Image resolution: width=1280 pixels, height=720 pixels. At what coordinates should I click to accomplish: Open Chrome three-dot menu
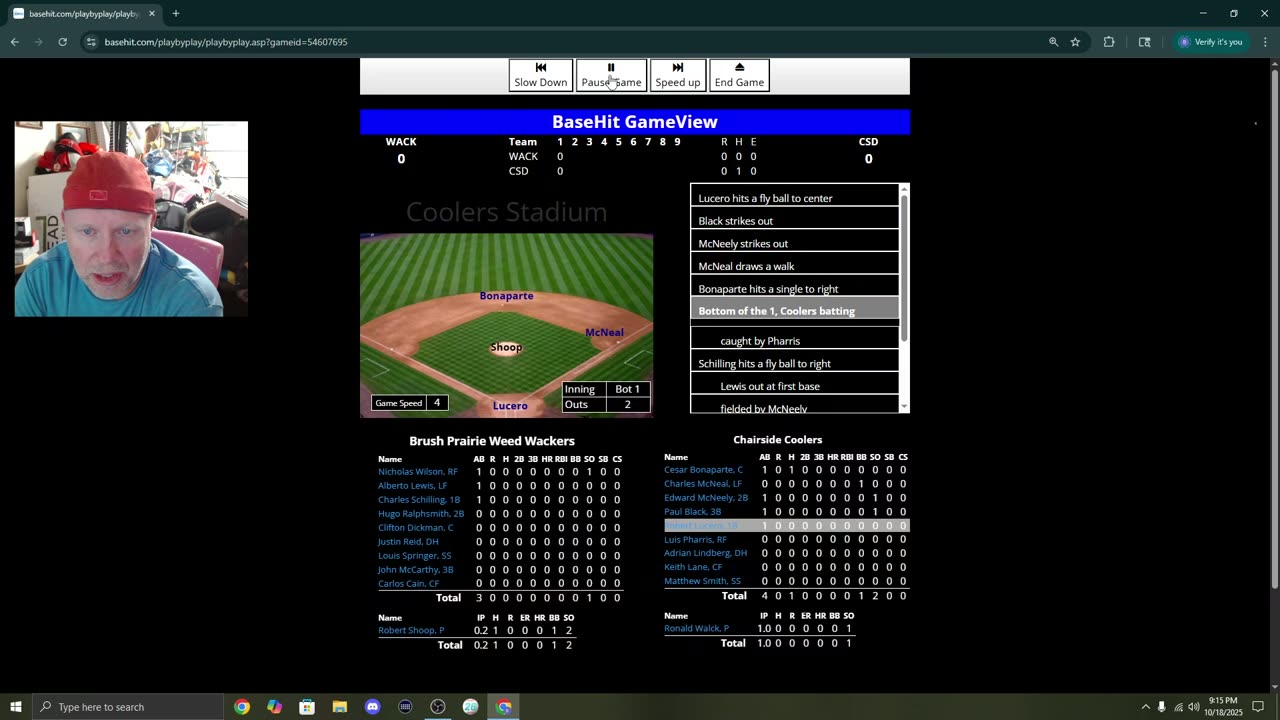click(x=1265, y=42)
